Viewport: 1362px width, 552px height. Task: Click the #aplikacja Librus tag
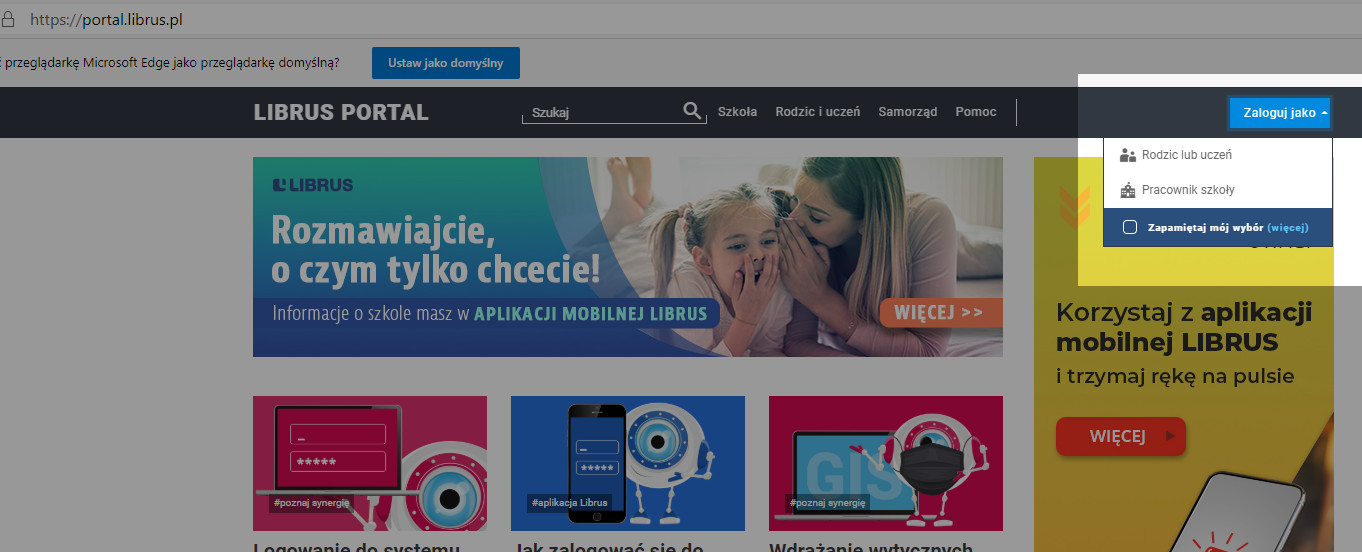pyautogui.click(x=570, y=503)
